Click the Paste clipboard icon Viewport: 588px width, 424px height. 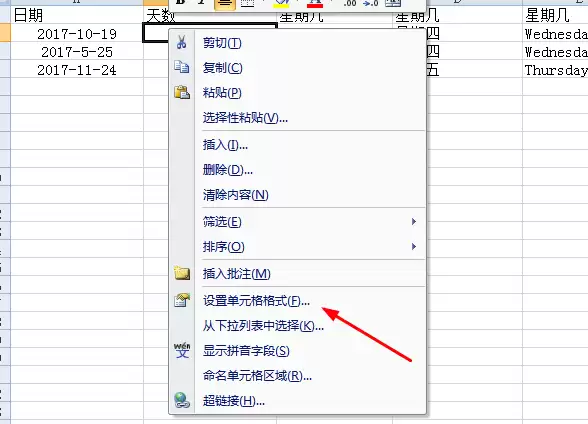pos(182,92)
